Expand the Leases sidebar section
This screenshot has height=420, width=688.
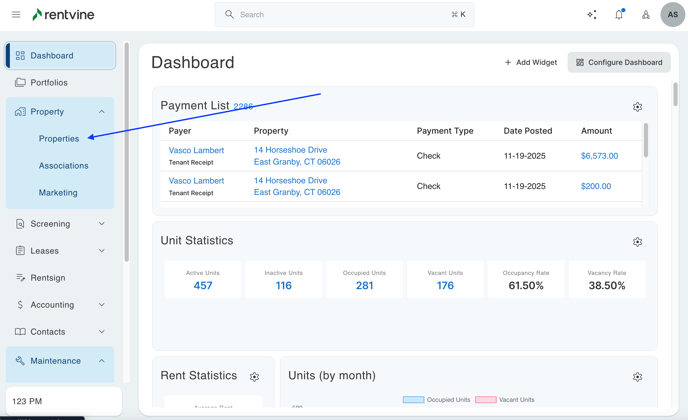[x=101, y=251]
